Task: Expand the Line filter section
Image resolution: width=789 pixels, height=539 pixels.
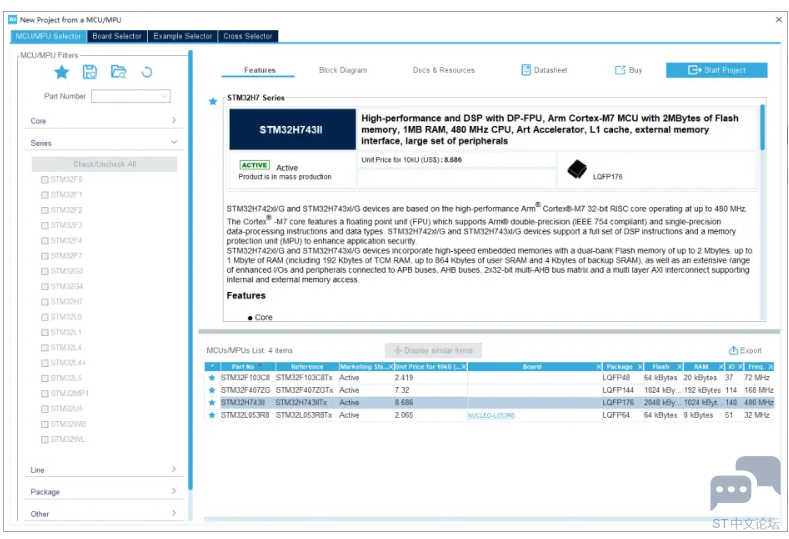Action: tap(104, 470)
